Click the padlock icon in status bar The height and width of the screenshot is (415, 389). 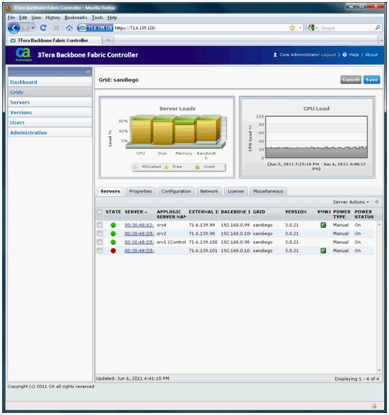coord(374,406)
